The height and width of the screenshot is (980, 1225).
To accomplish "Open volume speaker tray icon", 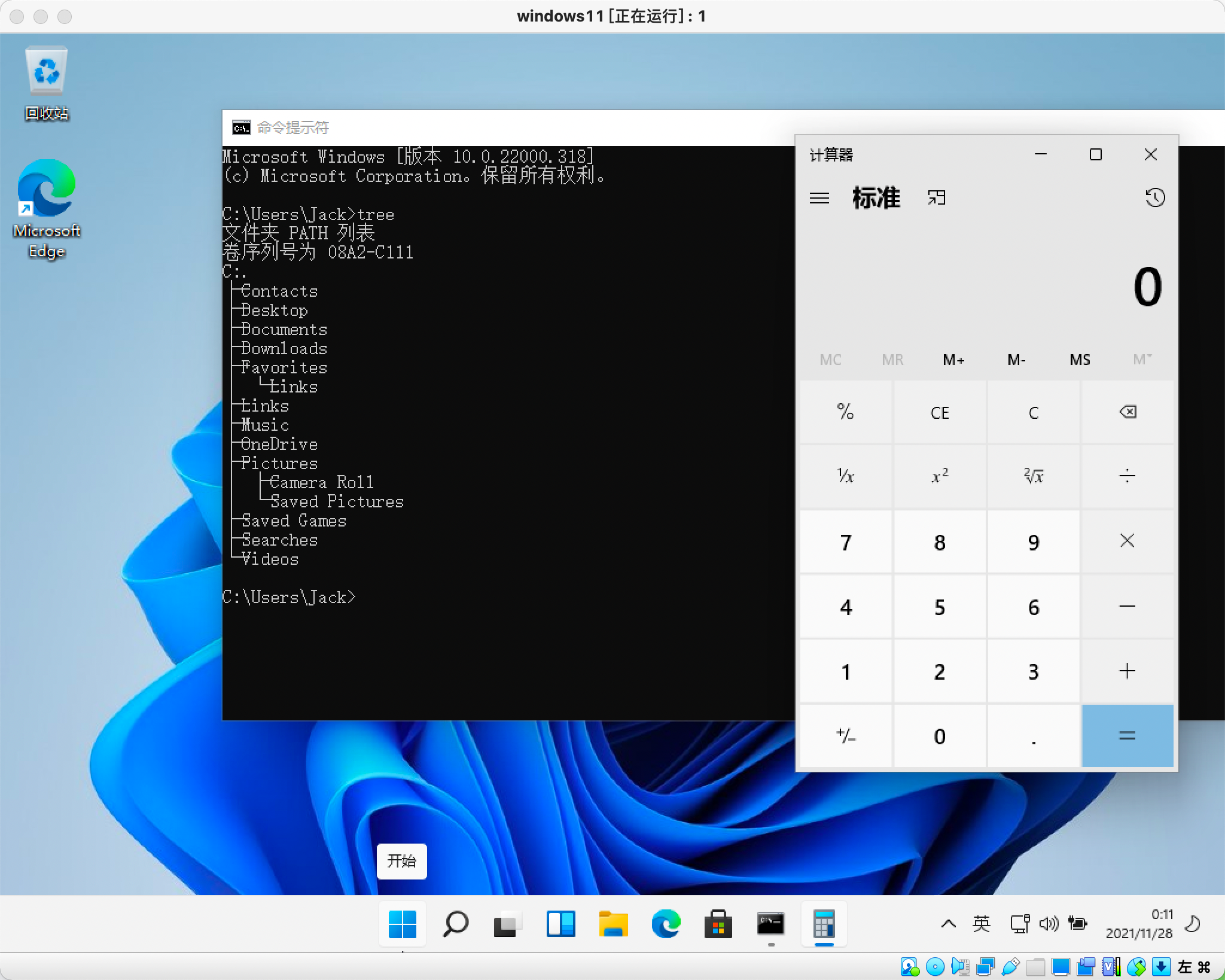I will coord(1049,924).
